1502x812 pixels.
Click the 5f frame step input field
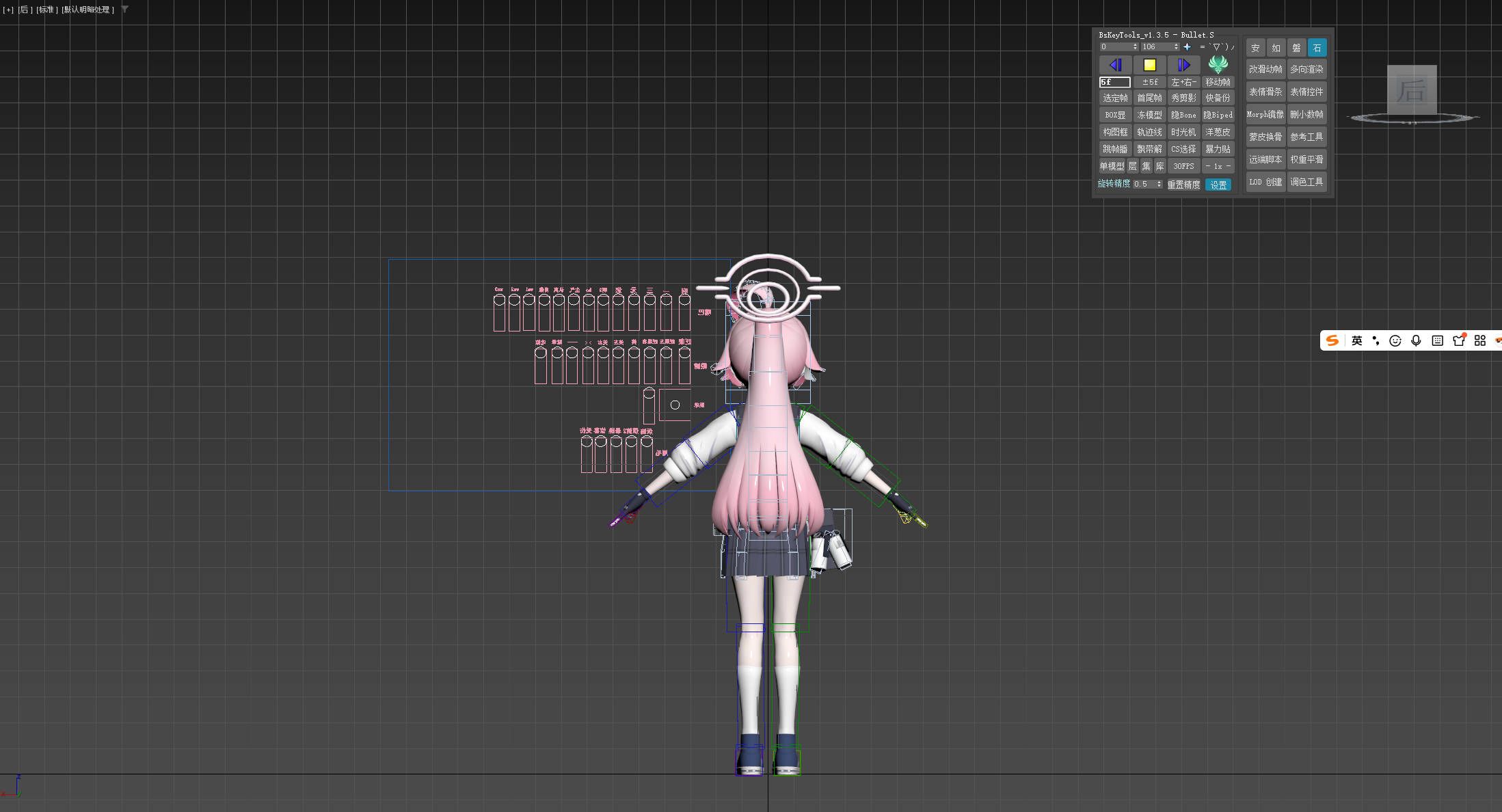(1114, 82)
